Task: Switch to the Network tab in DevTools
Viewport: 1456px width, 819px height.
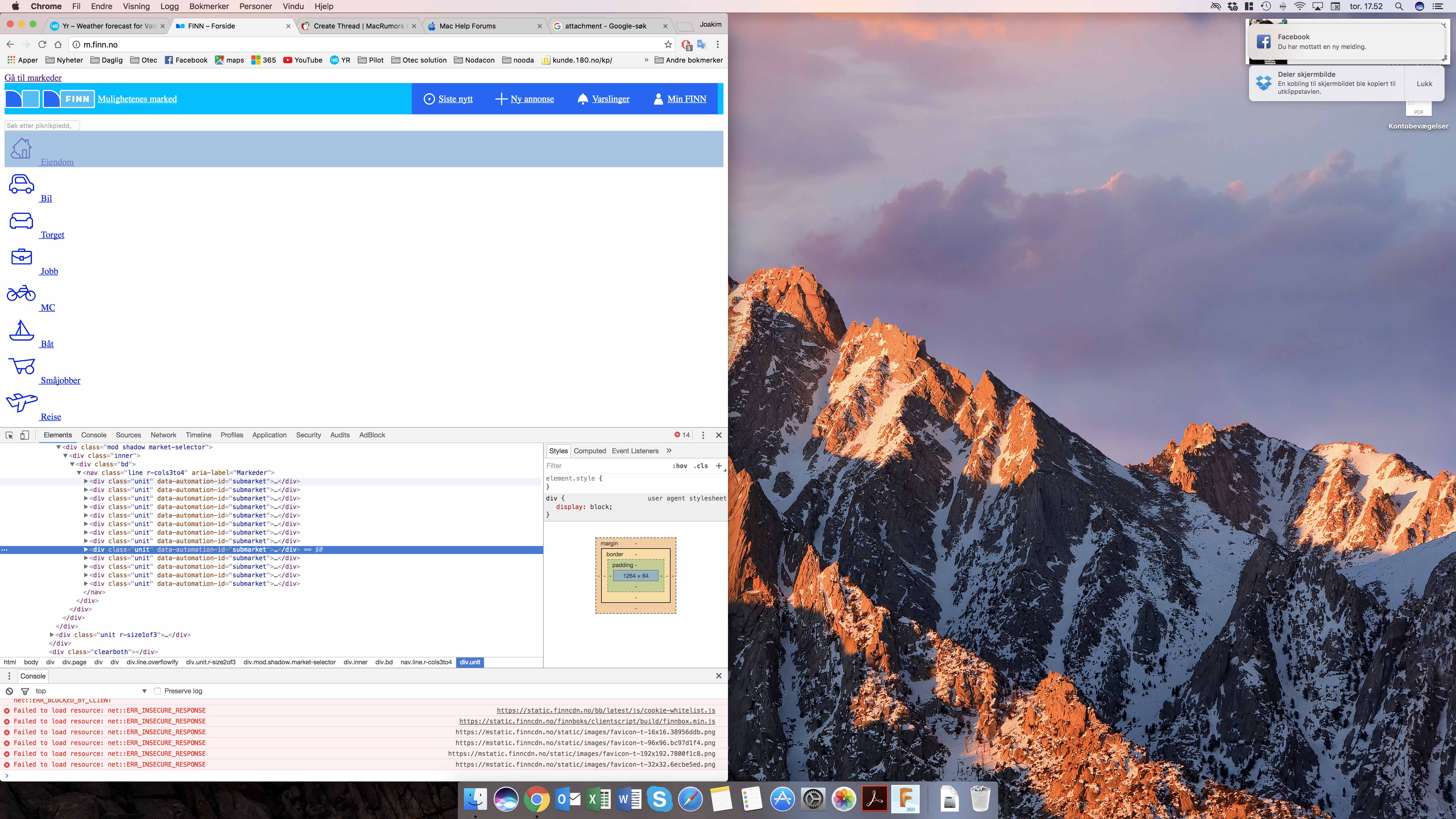Action: coord(163,435)
